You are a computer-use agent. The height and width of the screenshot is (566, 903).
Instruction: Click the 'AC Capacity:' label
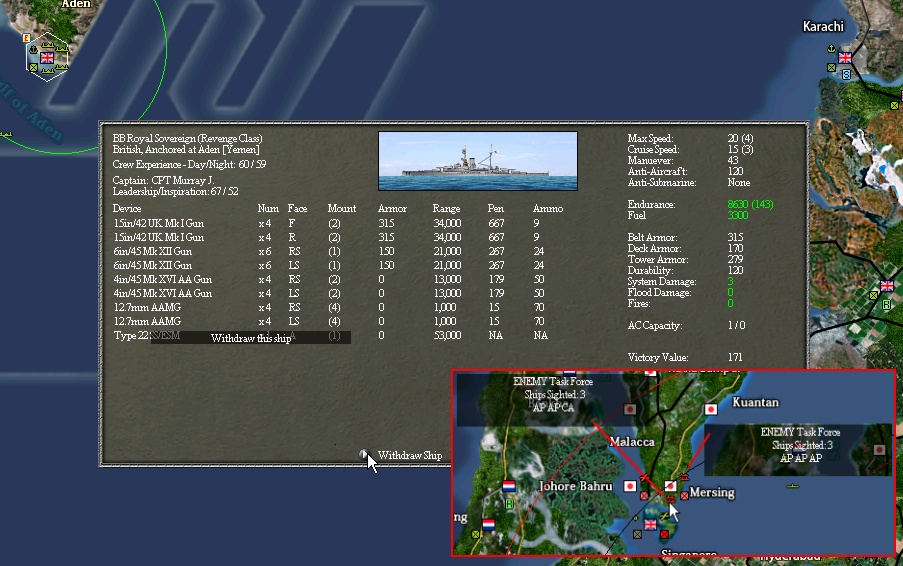(655, 325)
